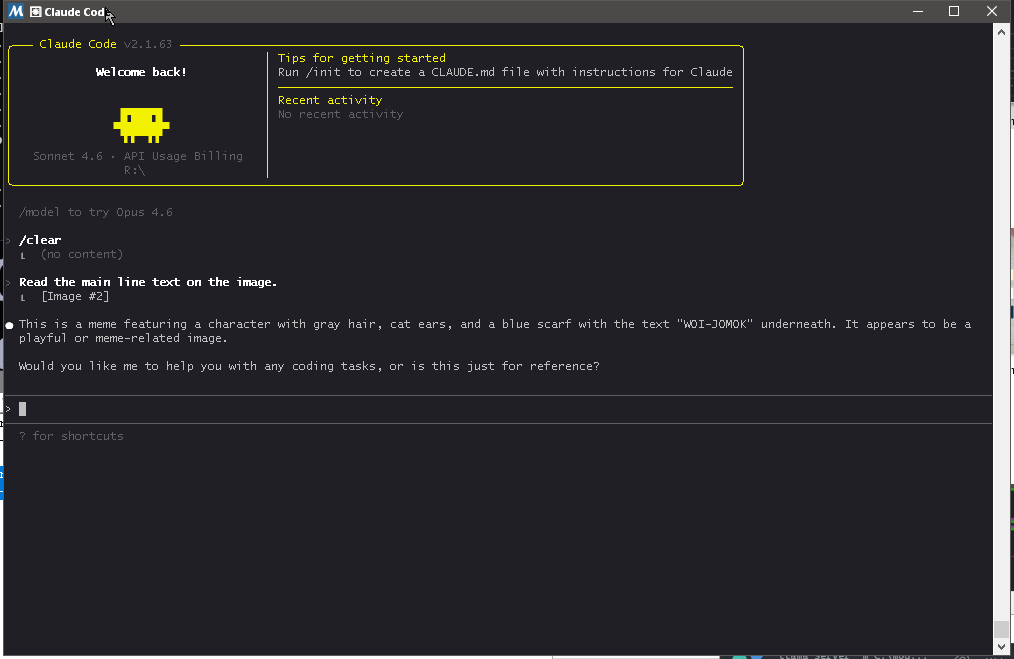Click the scrollbar up arrow

[x=1002, y=31]
